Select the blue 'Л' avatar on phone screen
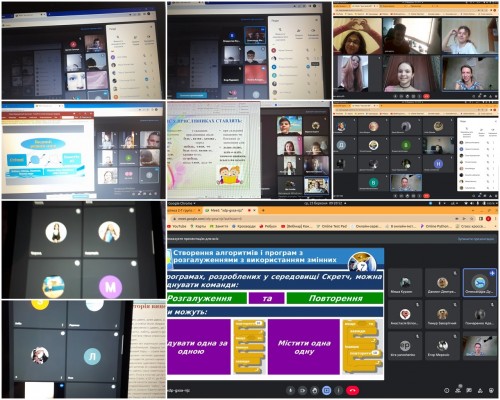The image size is (500, 400). 92,356
